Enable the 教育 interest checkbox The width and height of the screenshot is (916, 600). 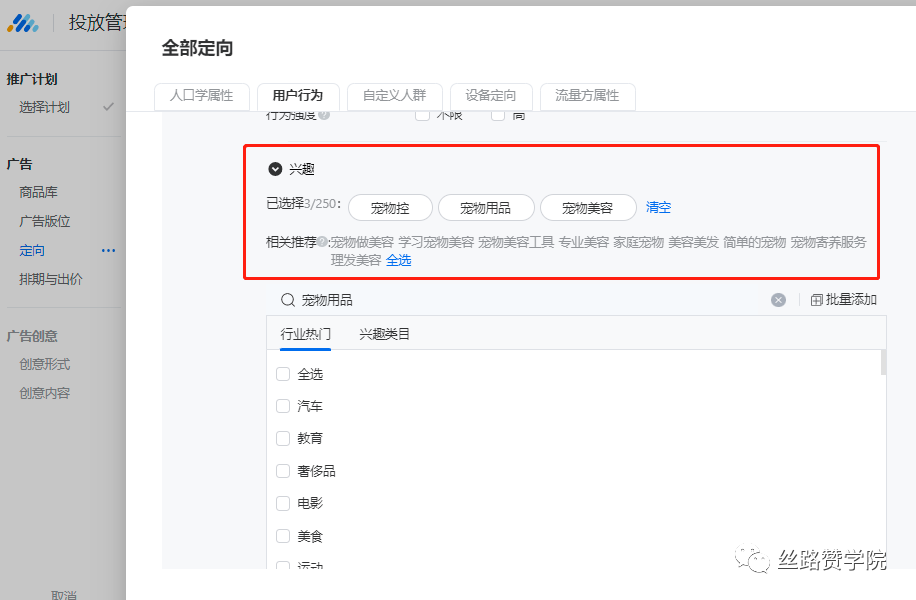(283, 439)
